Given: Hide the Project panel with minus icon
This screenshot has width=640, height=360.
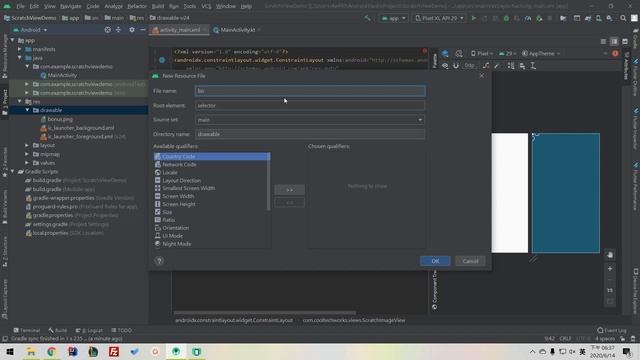Looking at the screenshot, I should click(x=142, y=30).
